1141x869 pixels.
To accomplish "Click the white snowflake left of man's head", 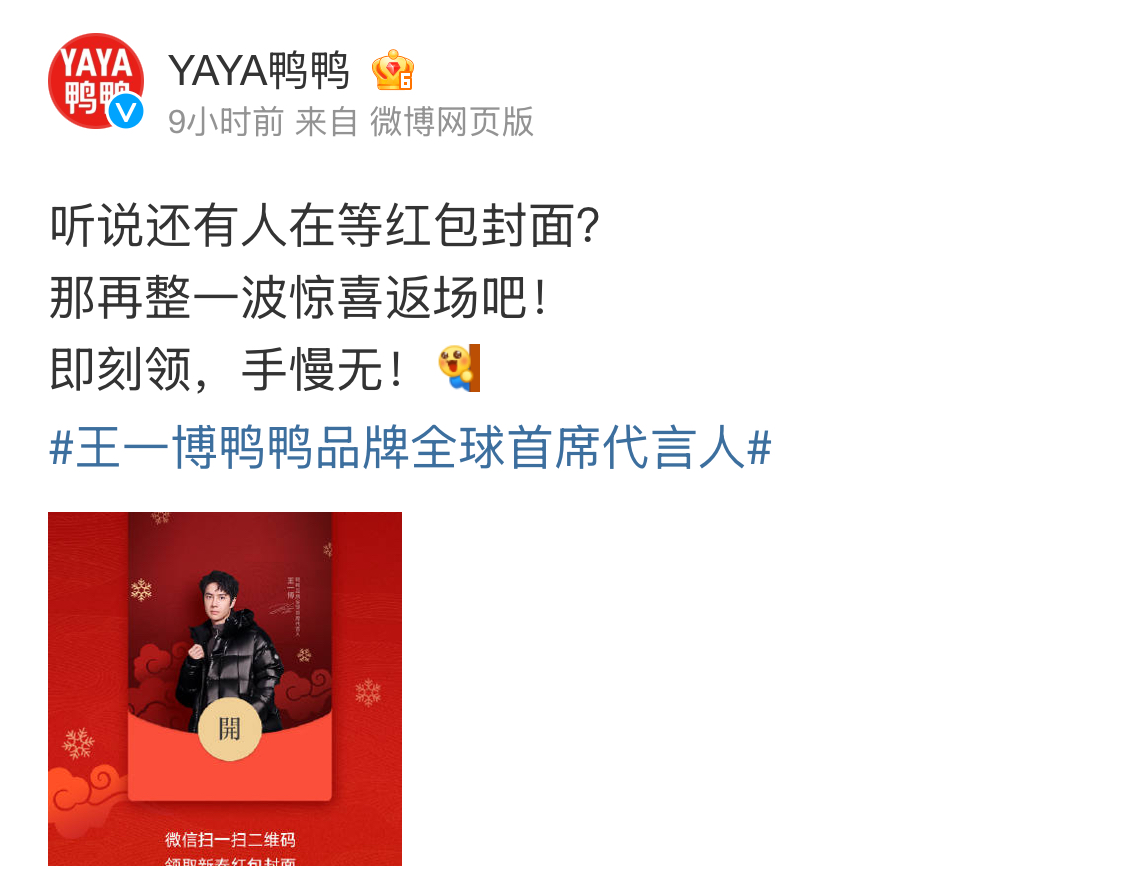I will click(141, 590).
